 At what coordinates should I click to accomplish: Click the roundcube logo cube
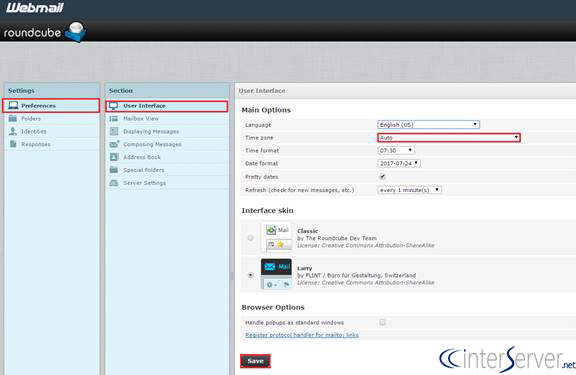pyautogui.click(x=76, y=32)
